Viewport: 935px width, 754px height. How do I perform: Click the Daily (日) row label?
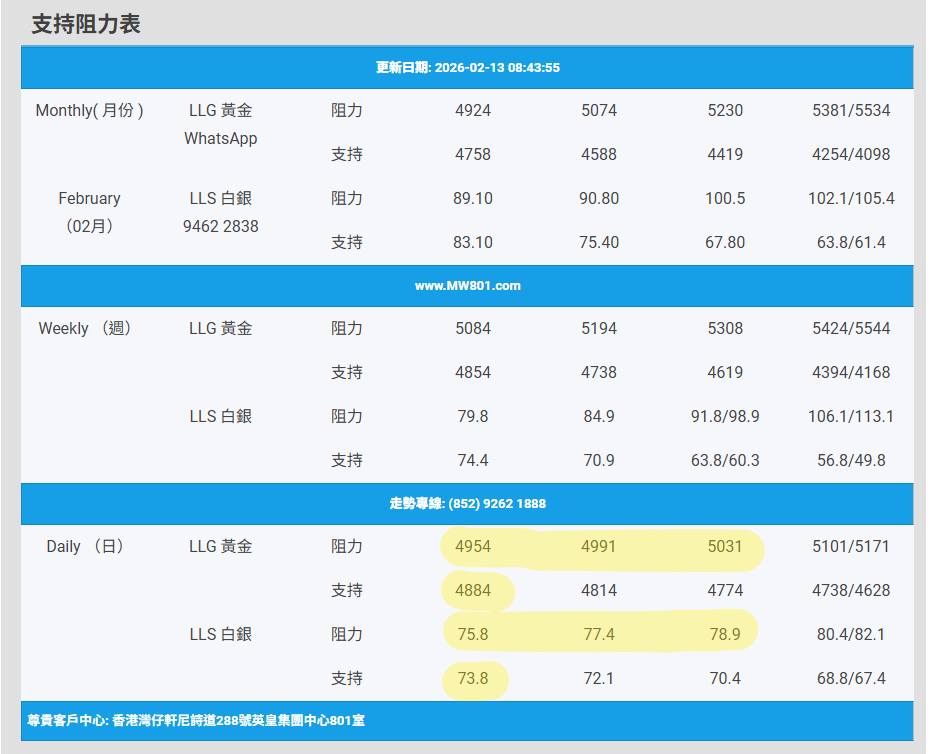pyautogui.click(x=86, y=547)
